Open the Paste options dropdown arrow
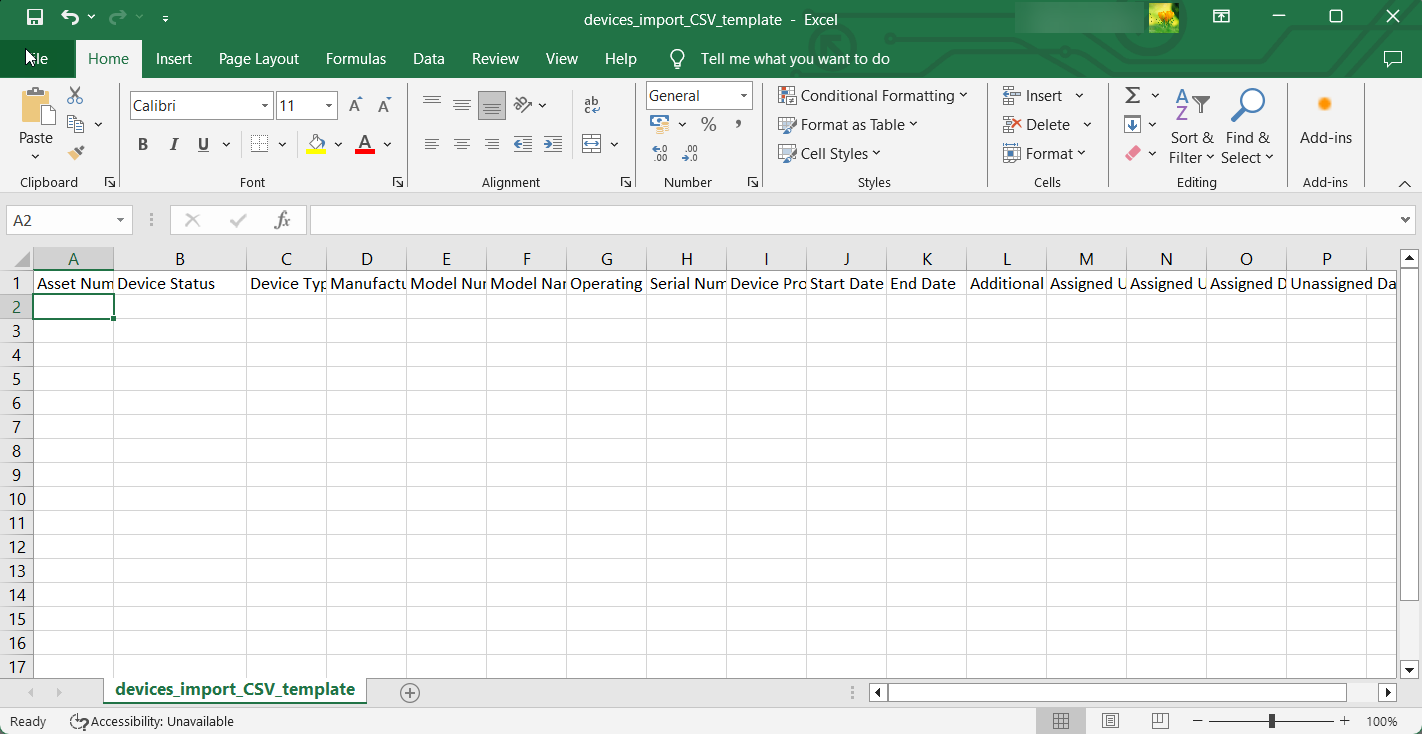This screenshot has width=1422, height=734. [36, 157]
